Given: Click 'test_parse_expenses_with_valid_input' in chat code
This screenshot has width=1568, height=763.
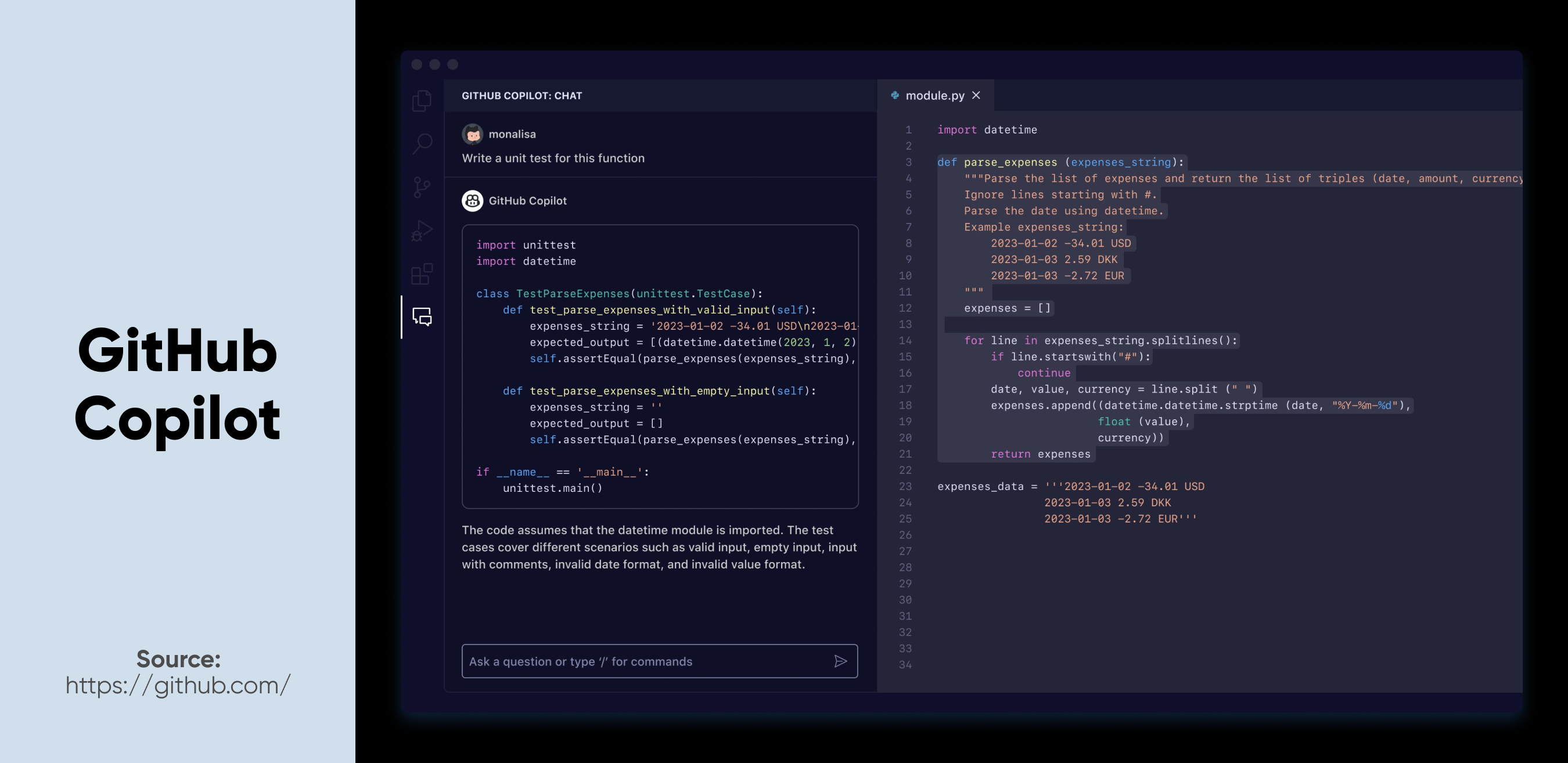Looking at the screenshot, I should pos(649,309).
